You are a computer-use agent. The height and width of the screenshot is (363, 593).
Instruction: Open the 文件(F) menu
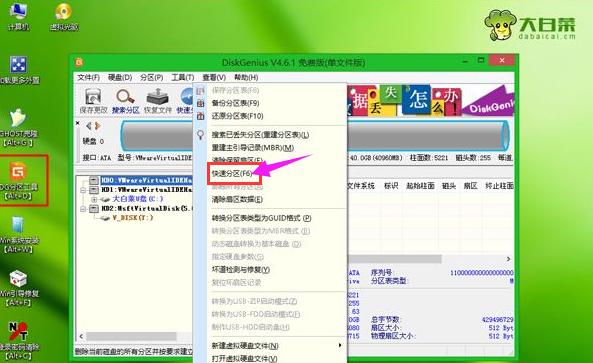click(x=88, y=77)
